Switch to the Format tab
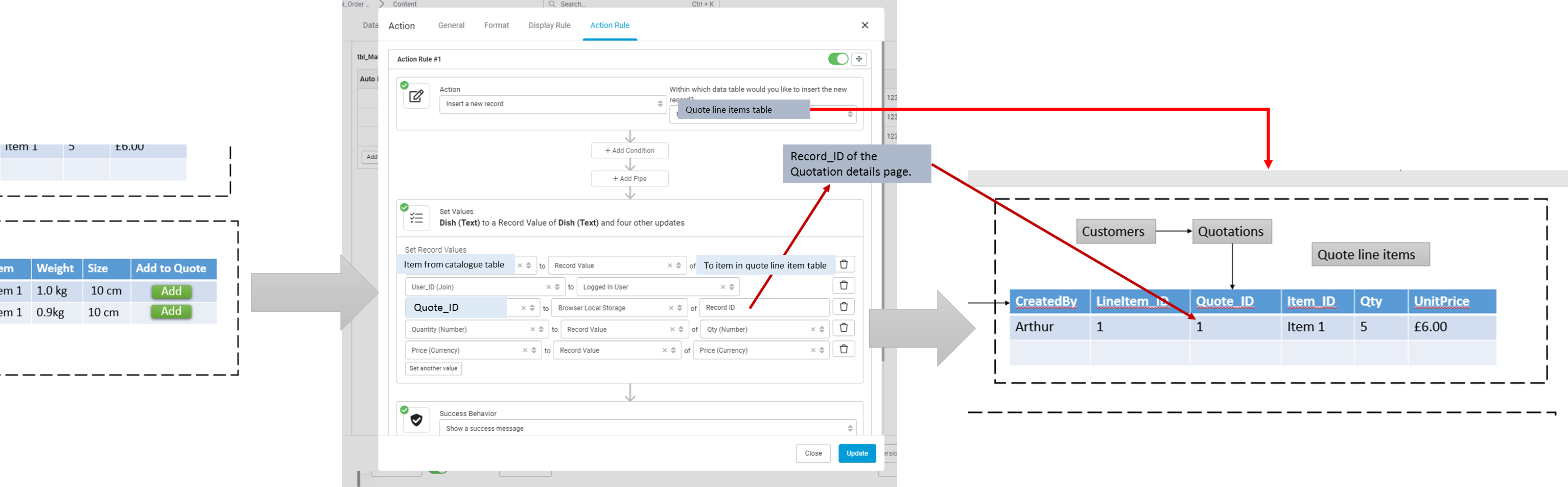This screenshot has height=487, width=1568. click(496, 26)
